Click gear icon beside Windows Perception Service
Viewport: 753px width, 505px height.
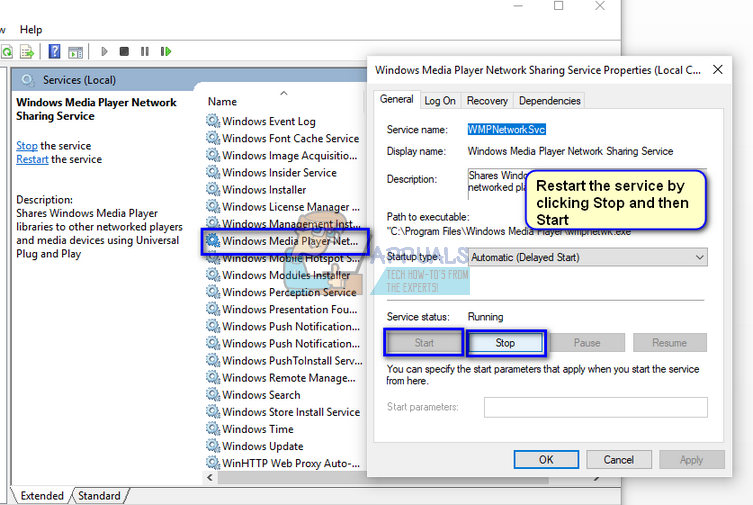point(213,291)
